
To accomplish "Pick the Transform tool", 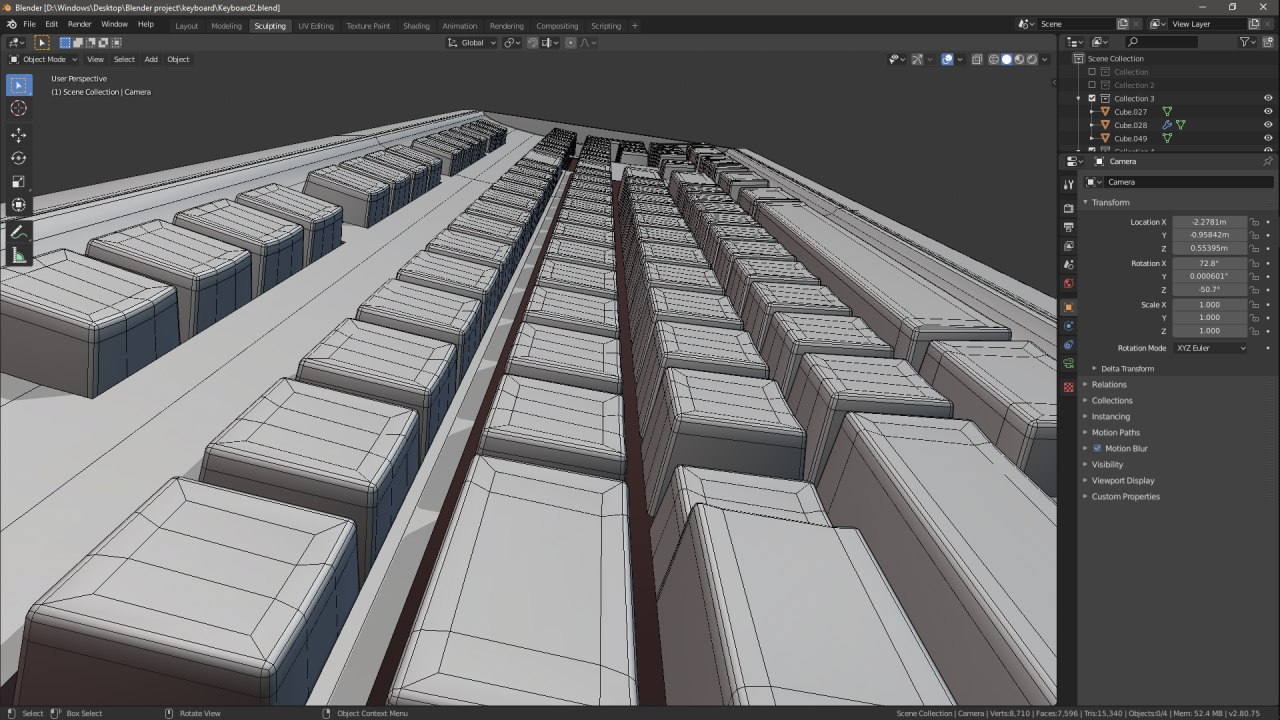I will click(19, 205).
